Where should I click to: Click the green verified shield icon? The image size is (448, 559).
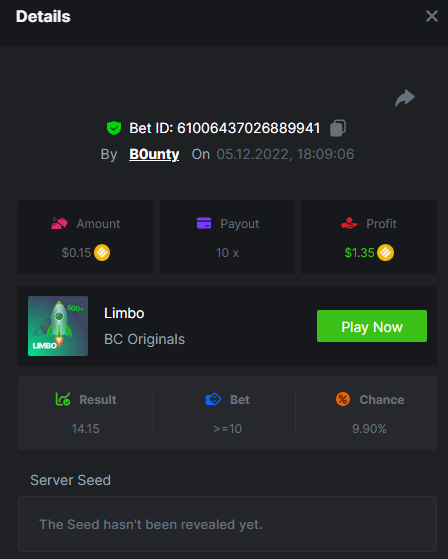(x=114, y=128)
